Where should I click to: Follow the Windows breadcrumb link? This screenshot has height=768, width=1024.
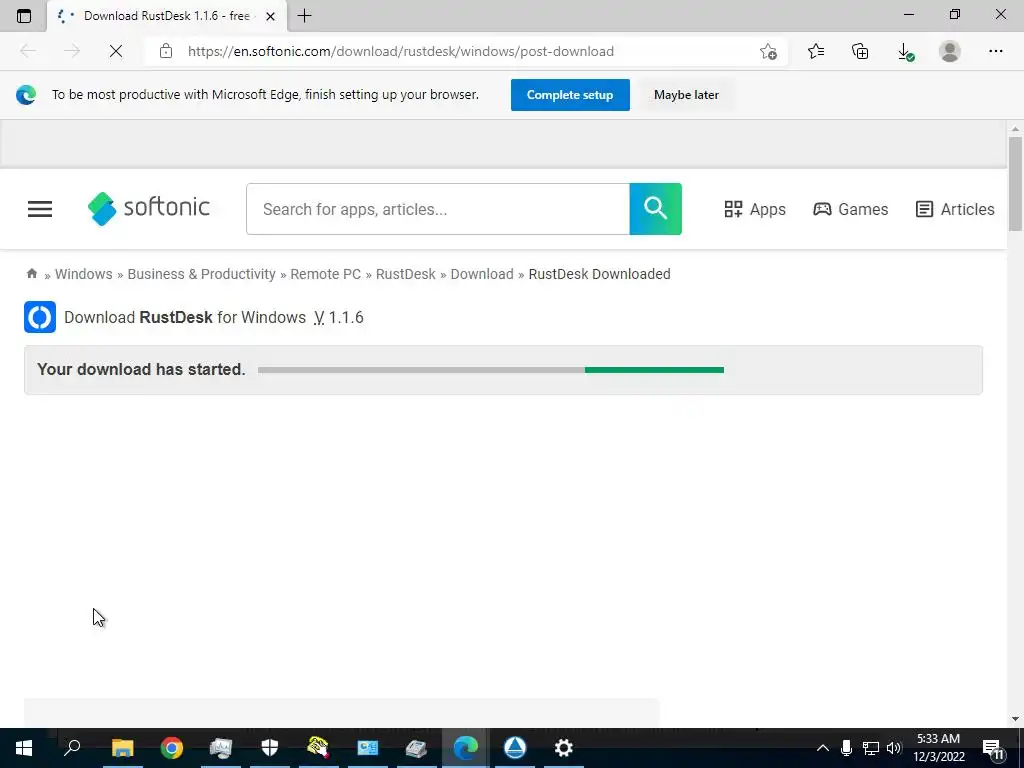[x=84, y=274]
